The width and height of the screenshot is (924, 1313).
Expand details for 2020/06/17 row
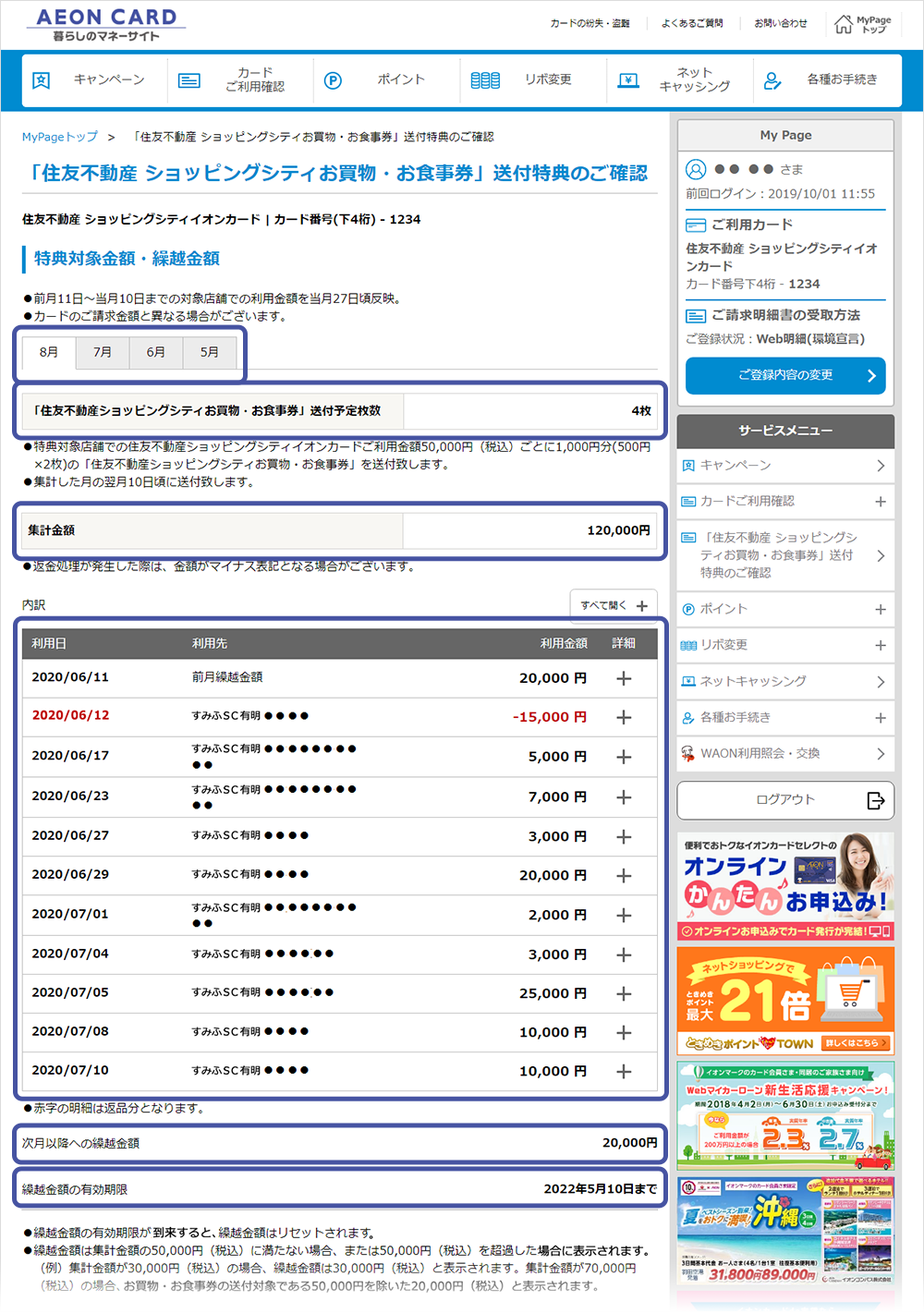pos(625,757)
